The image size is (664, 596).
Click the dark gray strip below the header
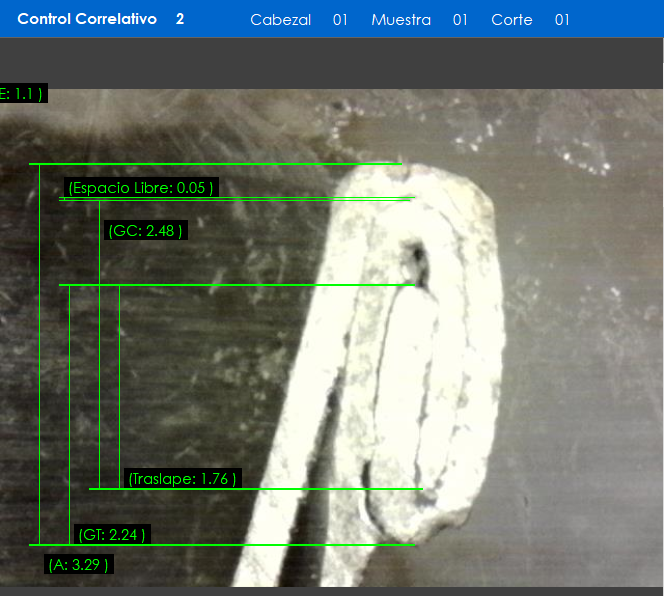[x=332, y=63]
